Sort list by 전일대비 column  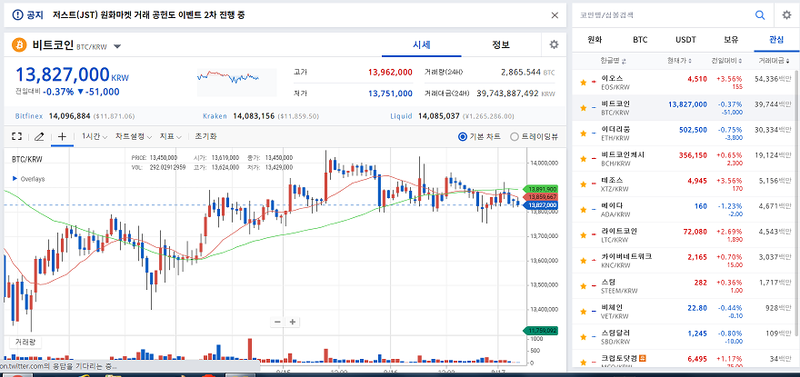(x=727, y=61)
